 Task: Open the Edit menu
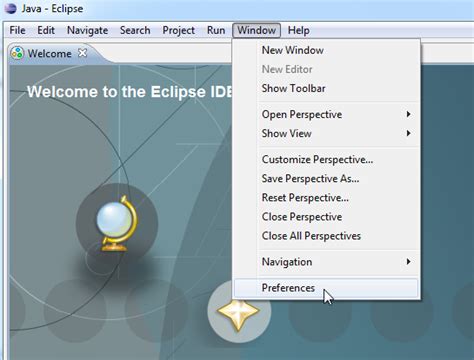[46, 30]
